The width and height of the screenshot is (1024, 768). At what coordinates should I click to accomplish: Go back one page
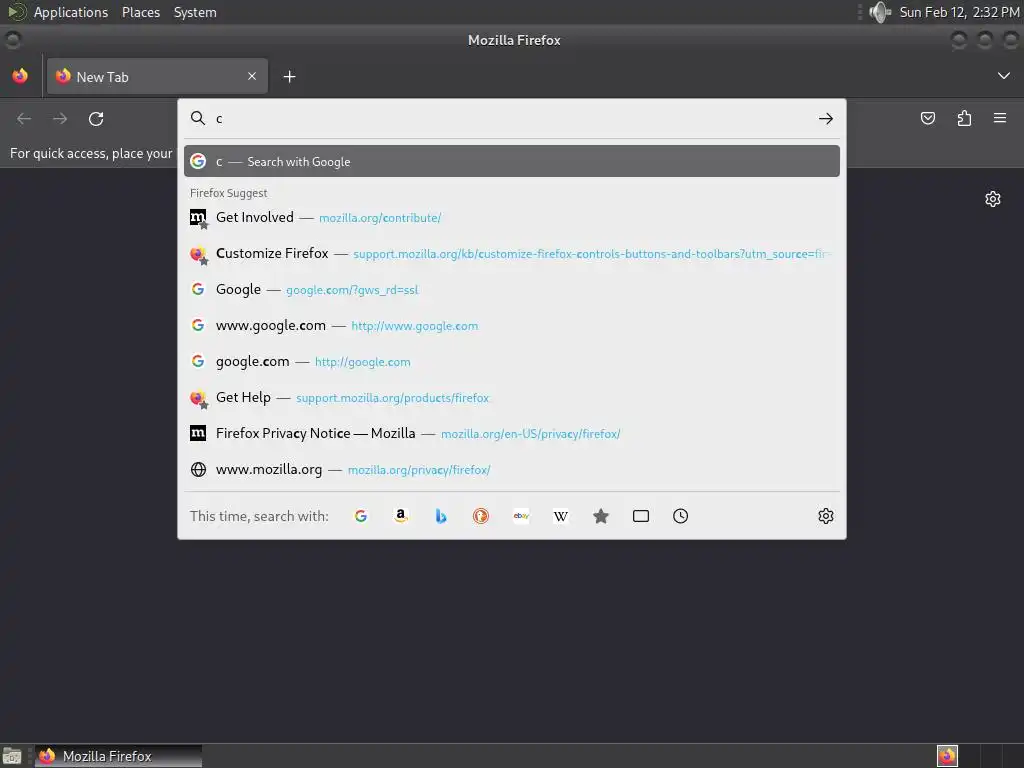pyautogui.click(x=24, y=118)
